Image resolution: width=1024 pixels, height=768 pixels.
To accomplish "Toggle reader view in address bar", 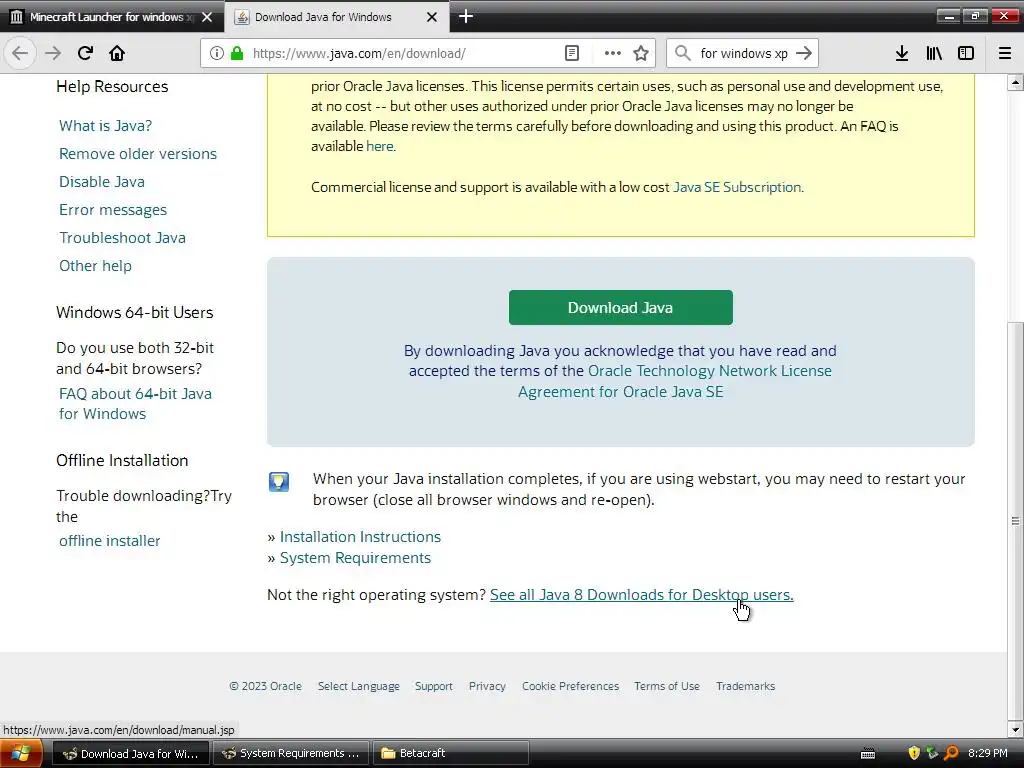I will click(571, 53).
